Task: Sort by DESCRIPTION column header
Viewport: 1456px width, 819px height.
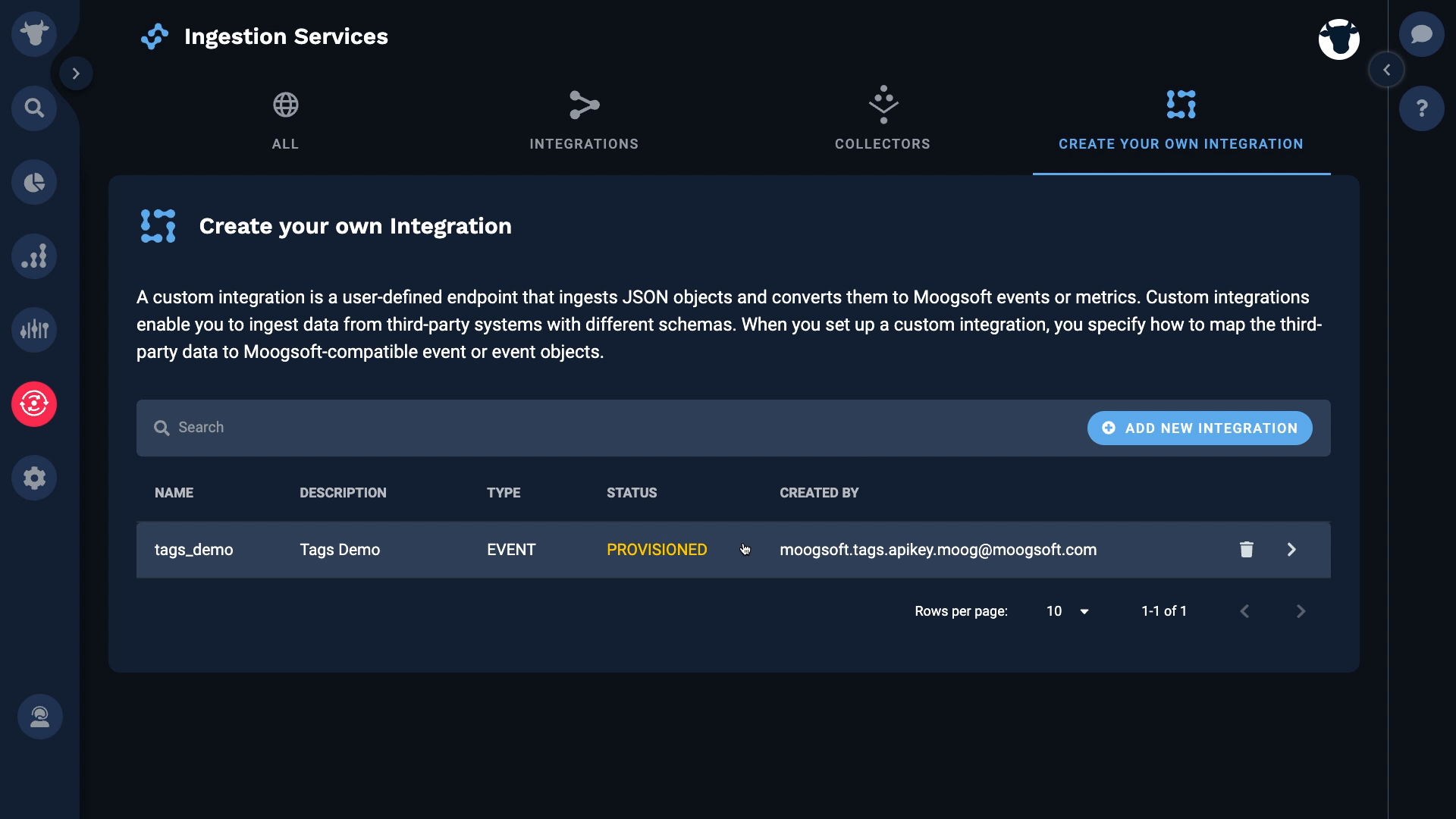Action: click(343, 493)
